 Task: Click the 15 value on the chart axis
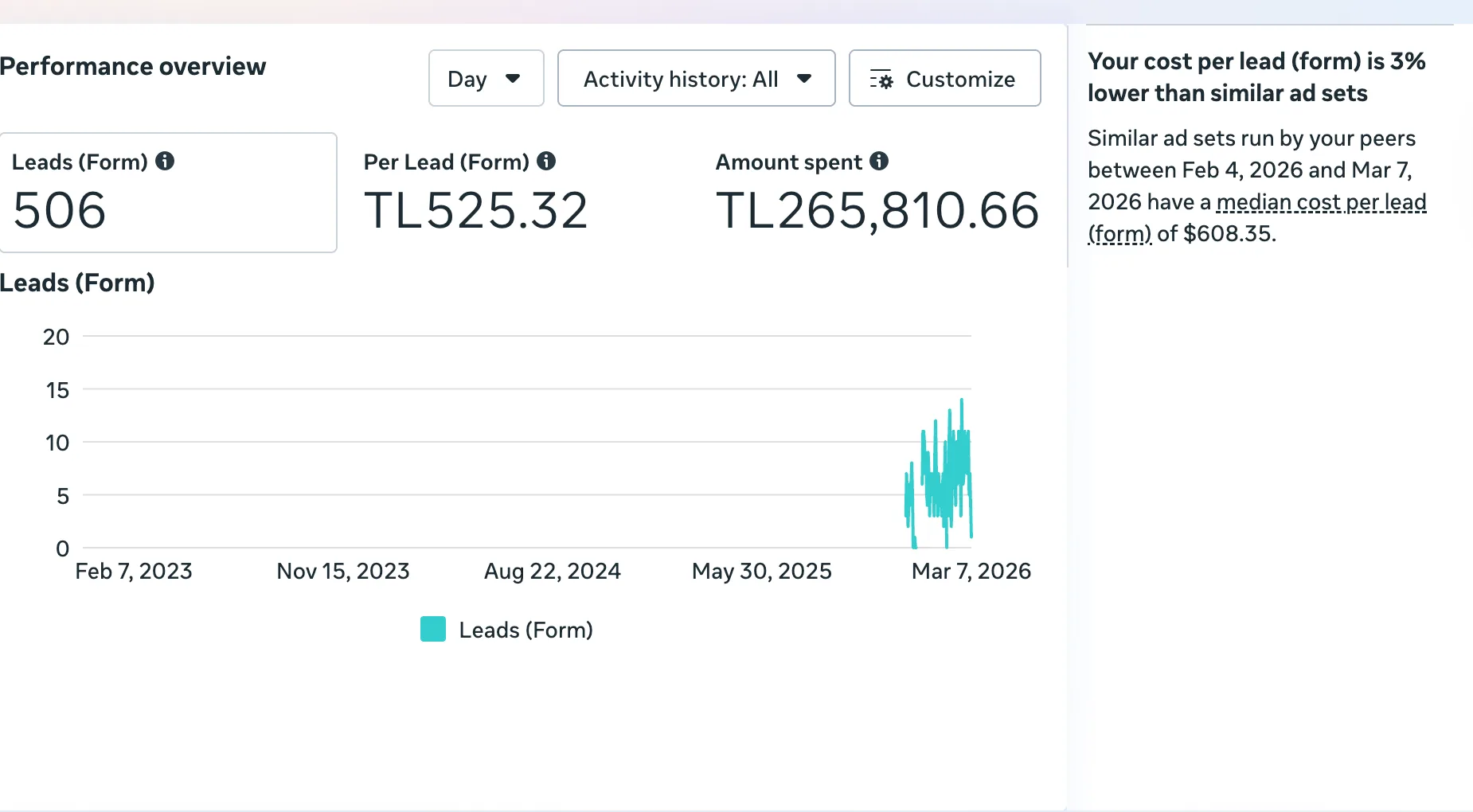(x=57, y=390)
